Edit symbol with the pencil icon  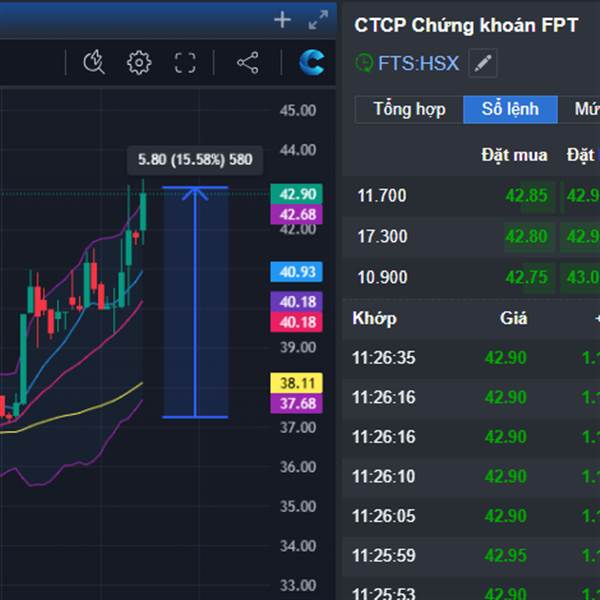point(483,63)
